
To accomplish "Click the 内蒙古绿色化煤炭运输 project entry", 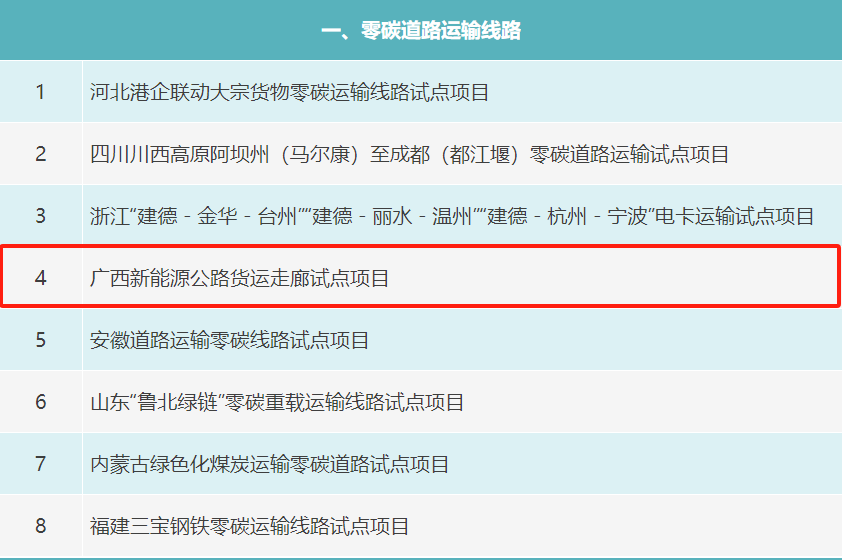I will coord(269,464).
